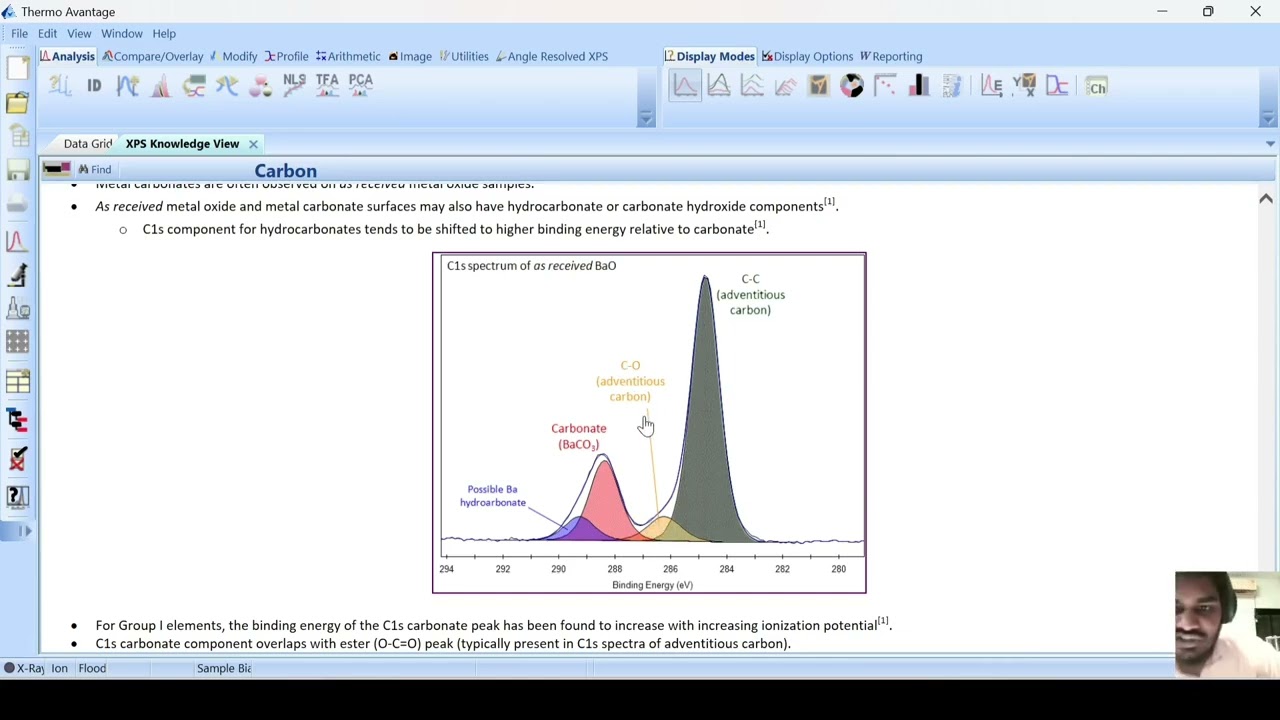1280x720 pixels.
Task: Click the color wheel map display icon
Action: click(852, 86)
